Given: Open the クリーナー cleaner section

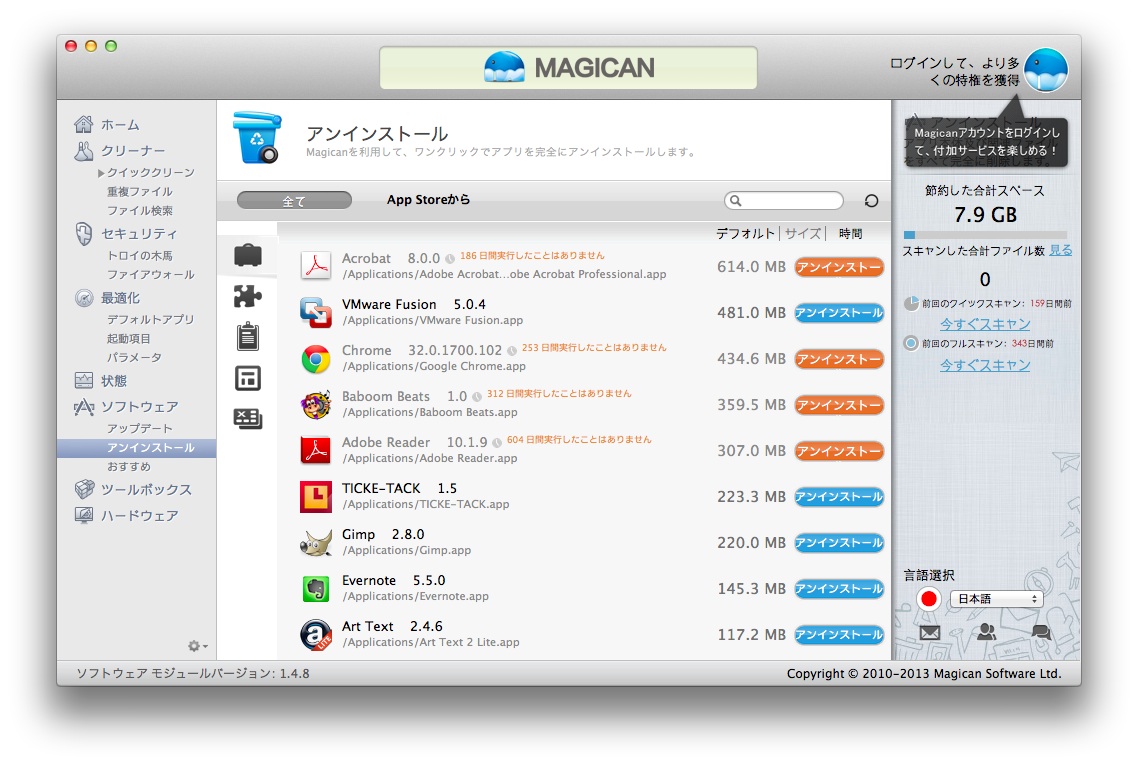Looking at the screenshot, I should (120, 151).
